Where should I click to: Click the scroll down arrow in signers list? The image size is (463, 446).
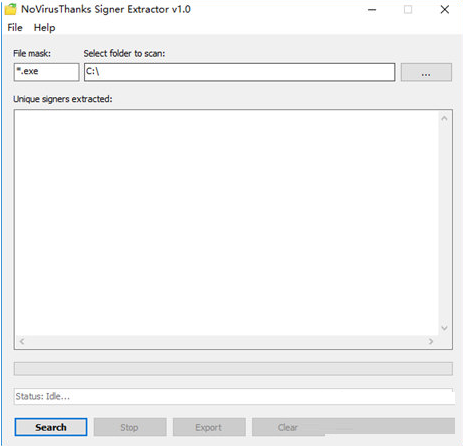click(x=444, y=328)
